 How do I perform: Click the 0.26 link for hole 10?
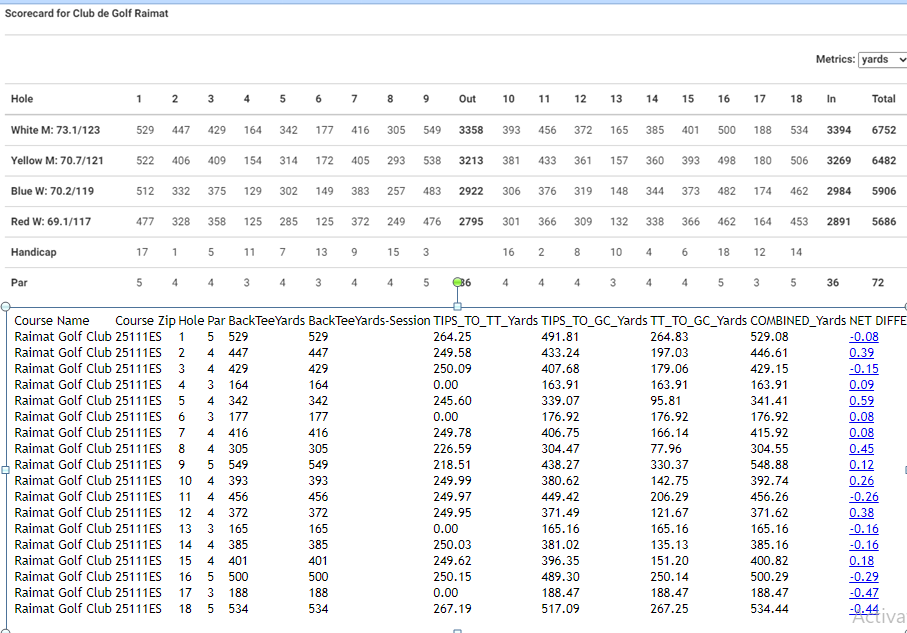(x=861, y=481)
